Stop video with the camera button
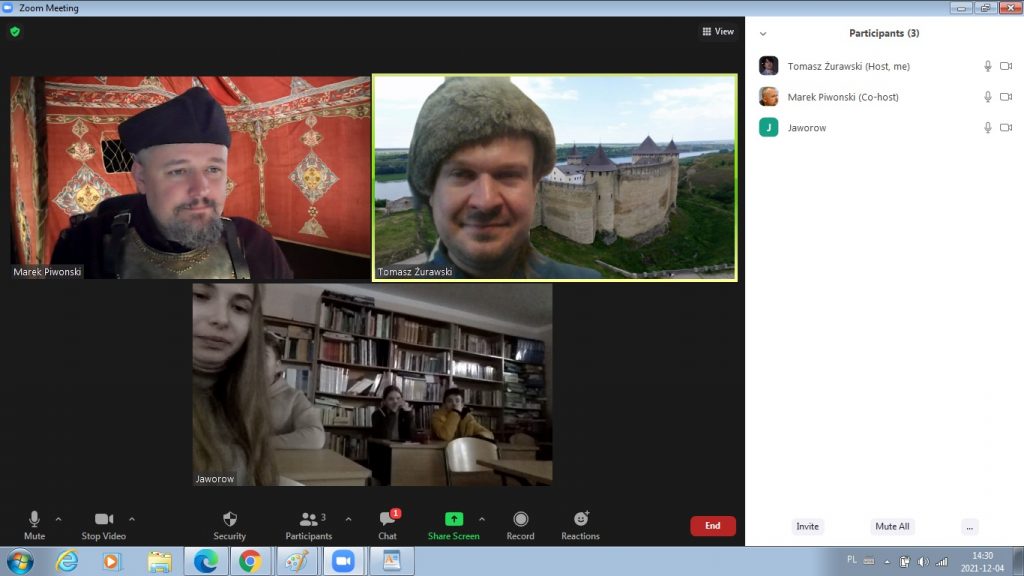The height and width of the screenshot is (576, 1024). point(104,525)
